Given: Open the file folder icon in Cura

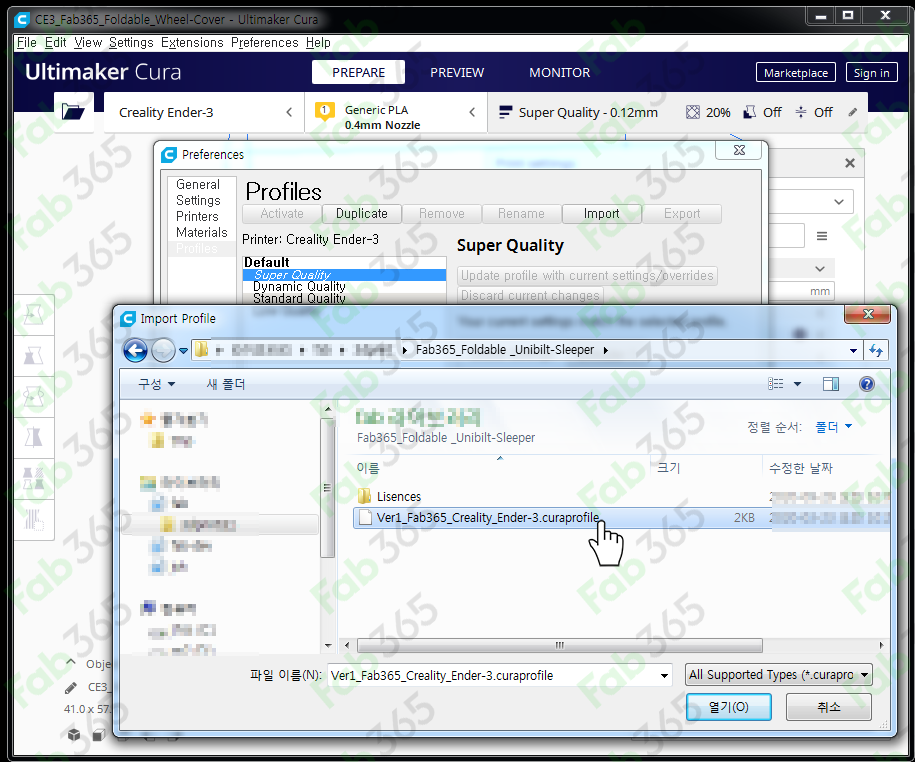Looking at the screenshot, I should tap(73, 111).
